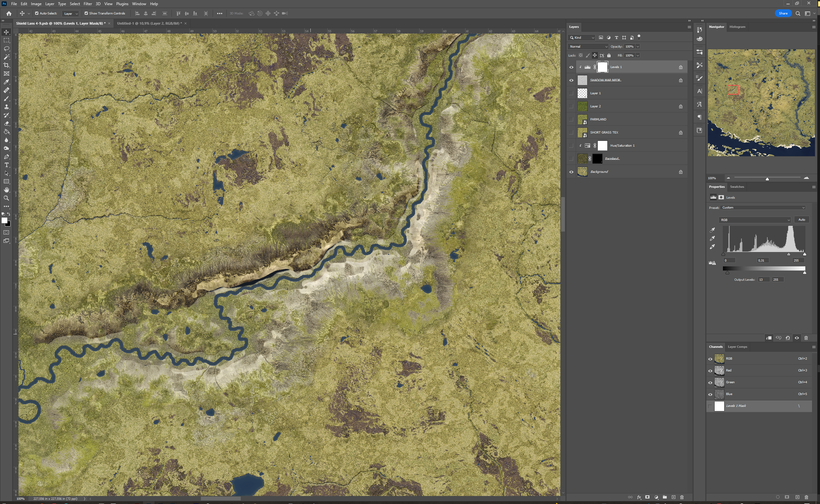Show the Layer 1 layer visibility
The width and height of the screenshot is (820, 504).
pyautogui.click(x=572, y=93)
